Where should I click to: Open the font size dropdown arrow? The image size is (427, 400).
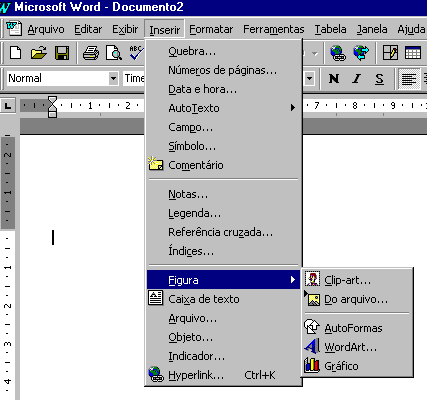[309, 79]
